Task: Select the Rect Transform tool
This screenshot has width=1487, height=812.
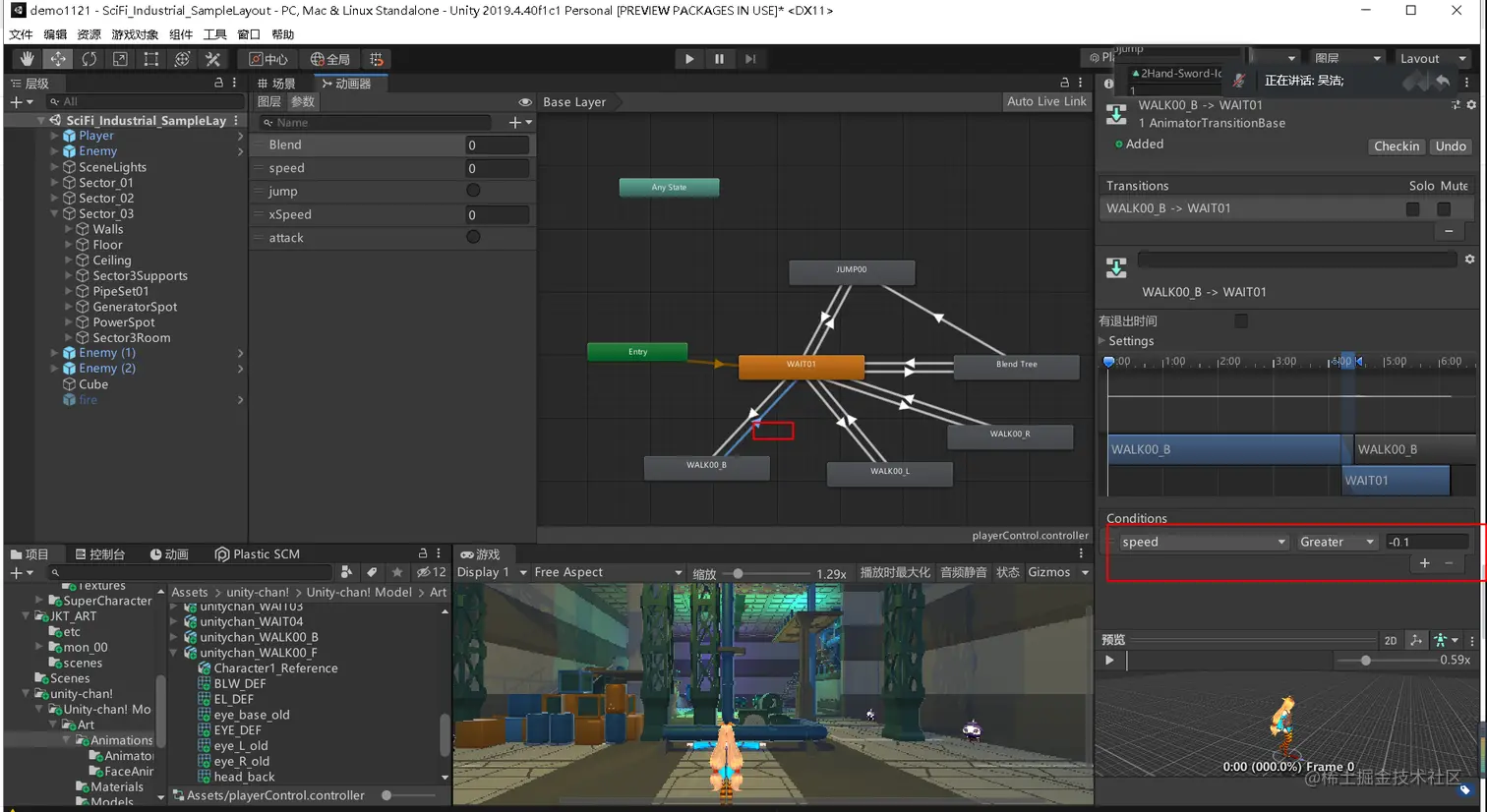Action: (150, 59)
